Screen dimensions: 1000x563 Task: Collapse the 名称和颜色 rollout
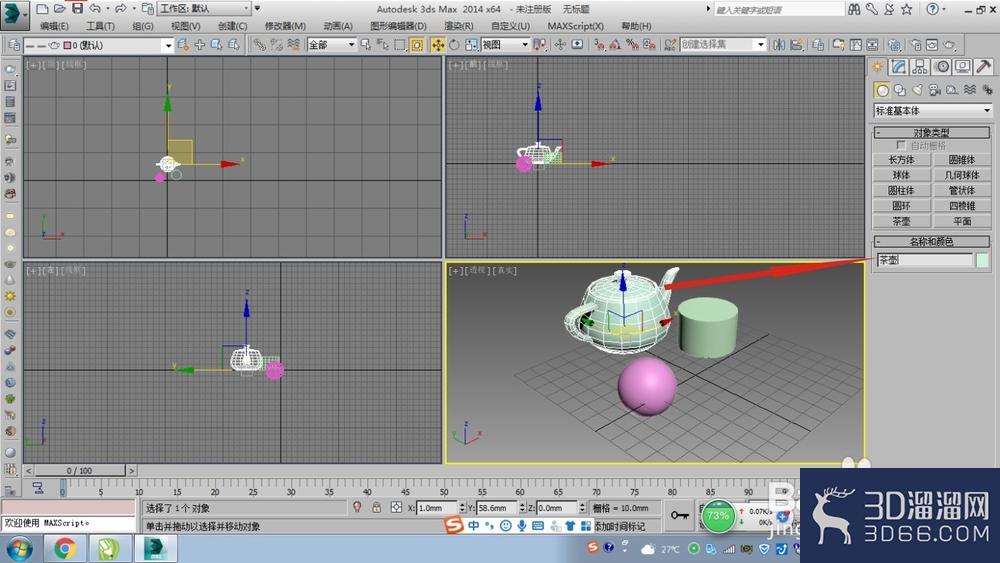(932, 242)
